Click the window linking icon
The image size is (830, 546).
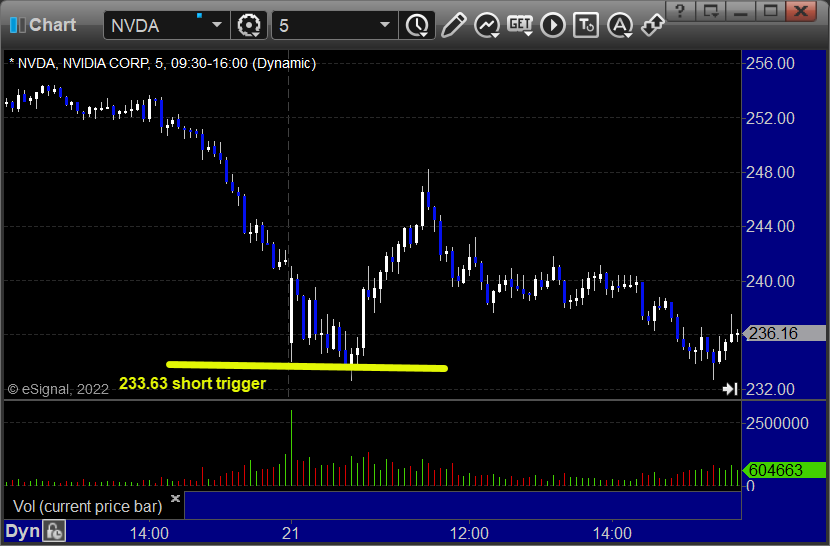[652, 25]
